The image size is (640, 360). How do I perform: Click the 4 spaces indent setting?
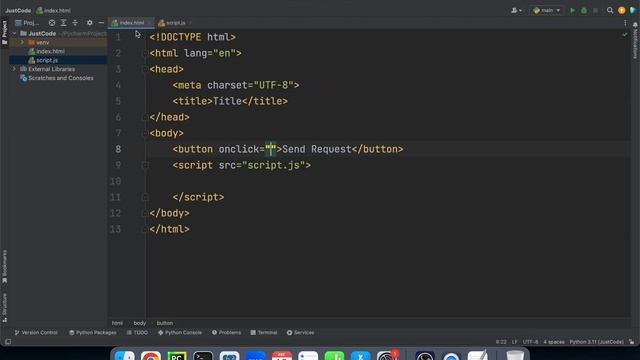(554, 342)
